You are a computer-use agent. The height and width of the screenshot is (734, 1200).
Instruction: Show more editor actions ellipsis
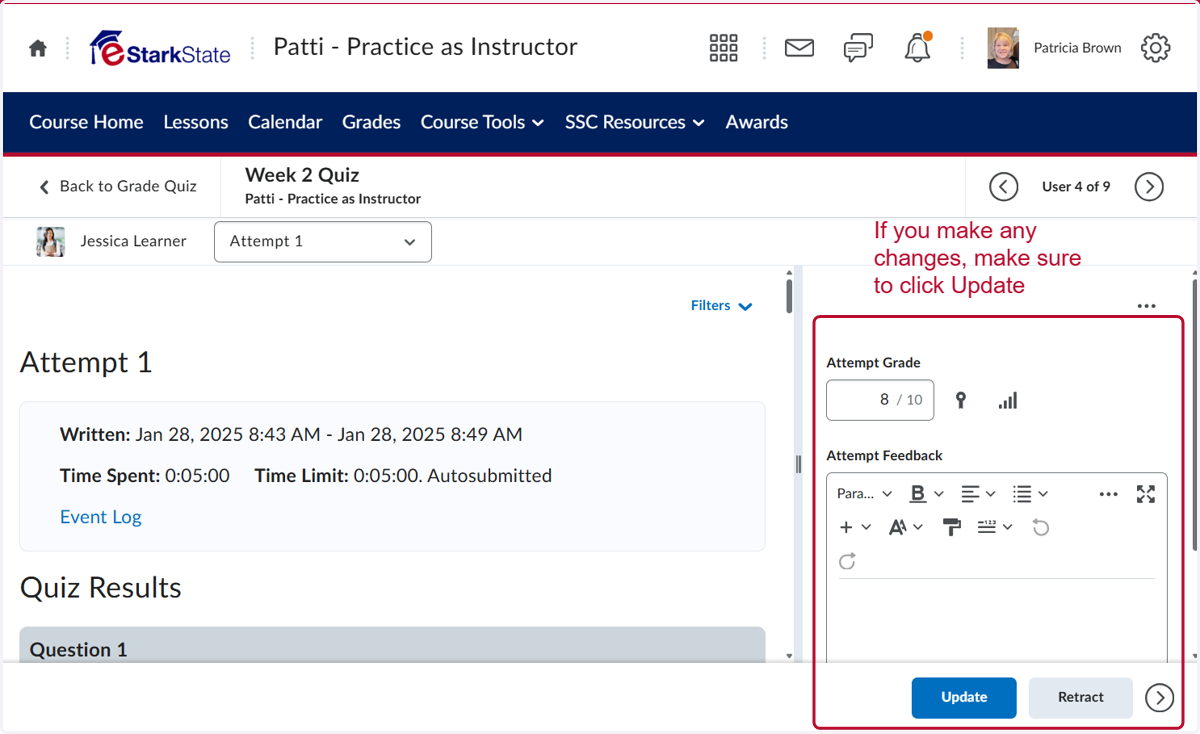(x=1108, y=494)
